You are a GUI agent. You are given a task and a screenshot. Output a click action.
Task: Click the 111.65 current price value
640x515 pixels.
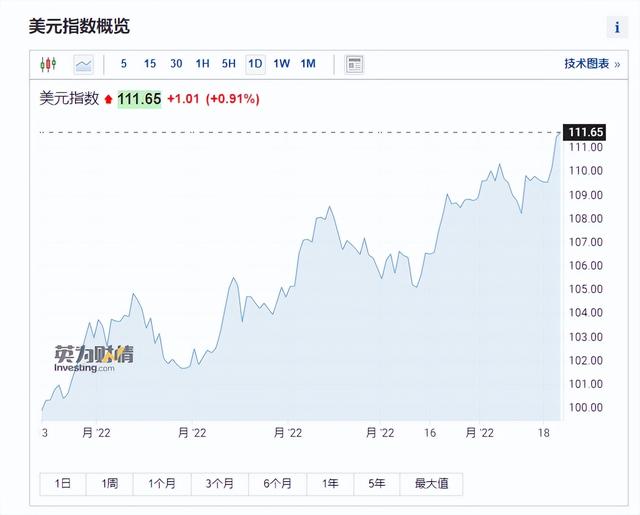(x=139, y=99)
